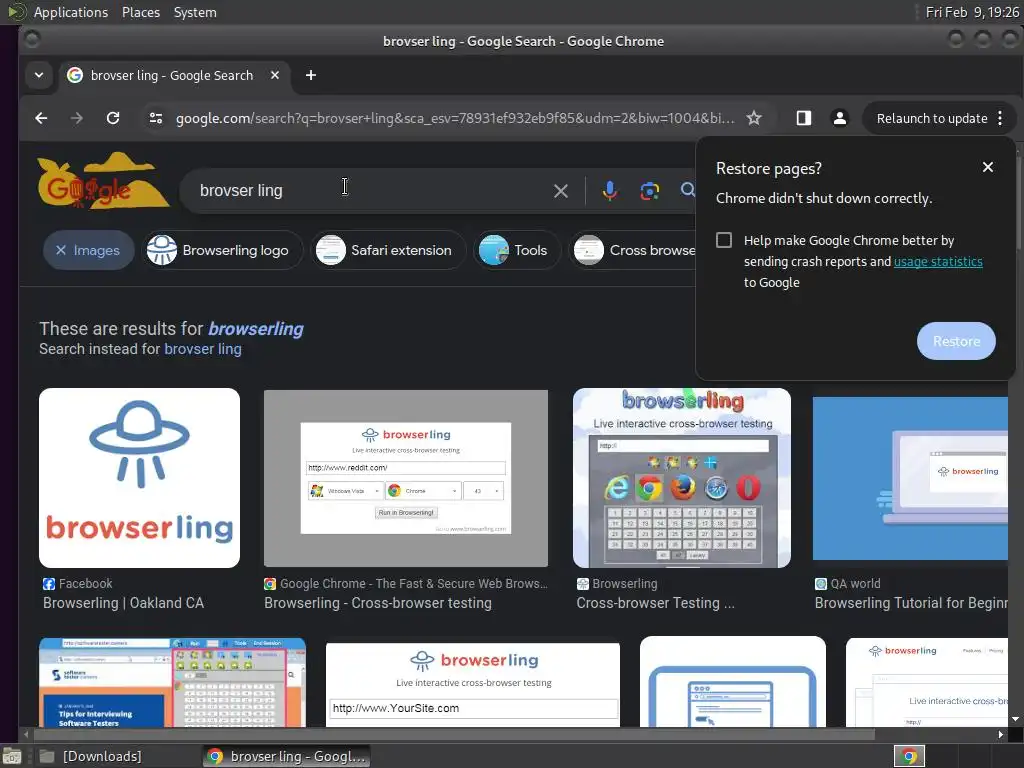Open the reddit.com Browserling screenshot thumbnail

406,478
